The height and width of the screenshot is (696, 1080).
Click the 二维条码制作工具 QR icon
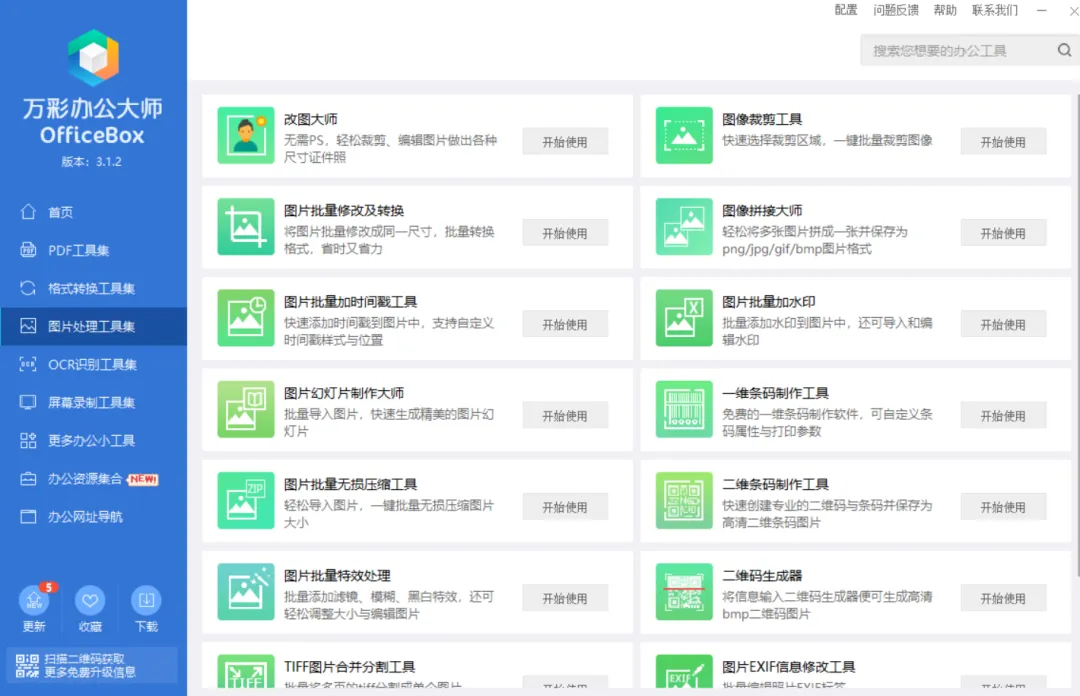684,500
